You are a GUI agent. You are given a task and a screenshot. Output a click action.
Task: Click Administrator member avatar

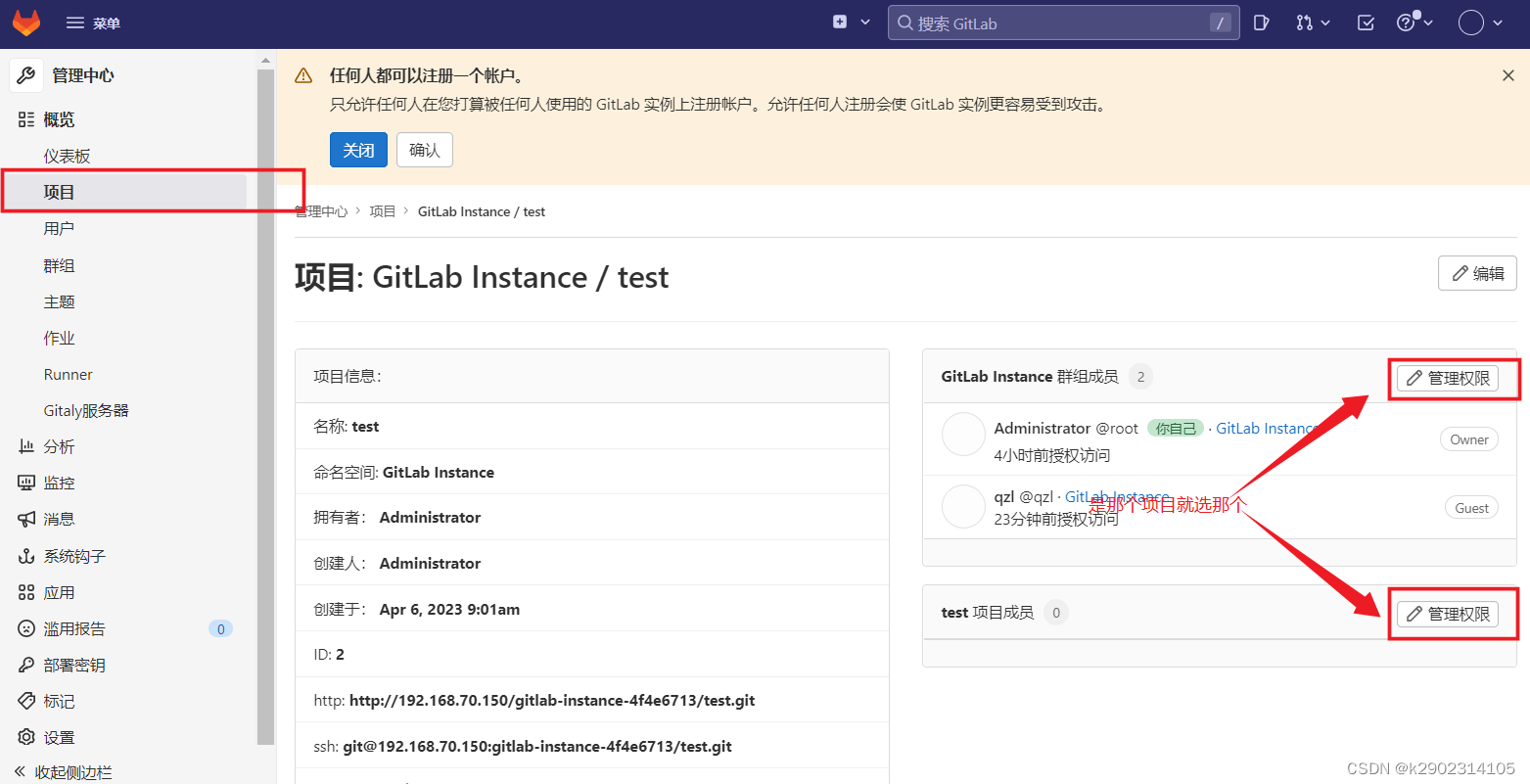point(963,434)
